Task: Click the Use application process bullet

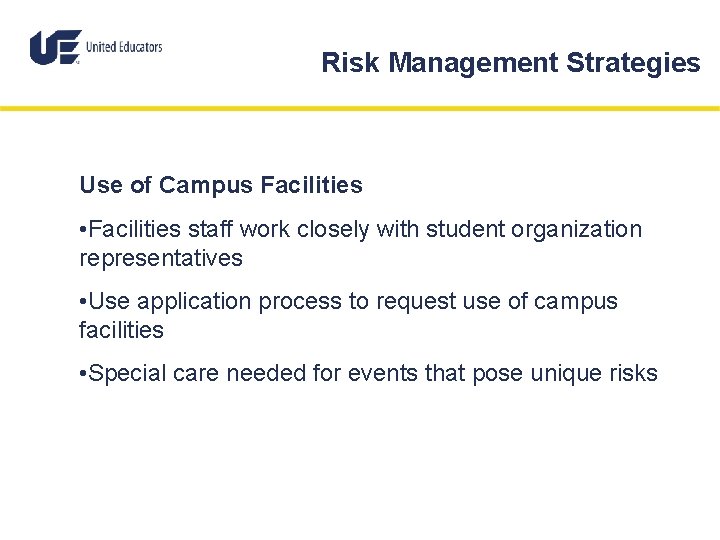Action: 350,302
